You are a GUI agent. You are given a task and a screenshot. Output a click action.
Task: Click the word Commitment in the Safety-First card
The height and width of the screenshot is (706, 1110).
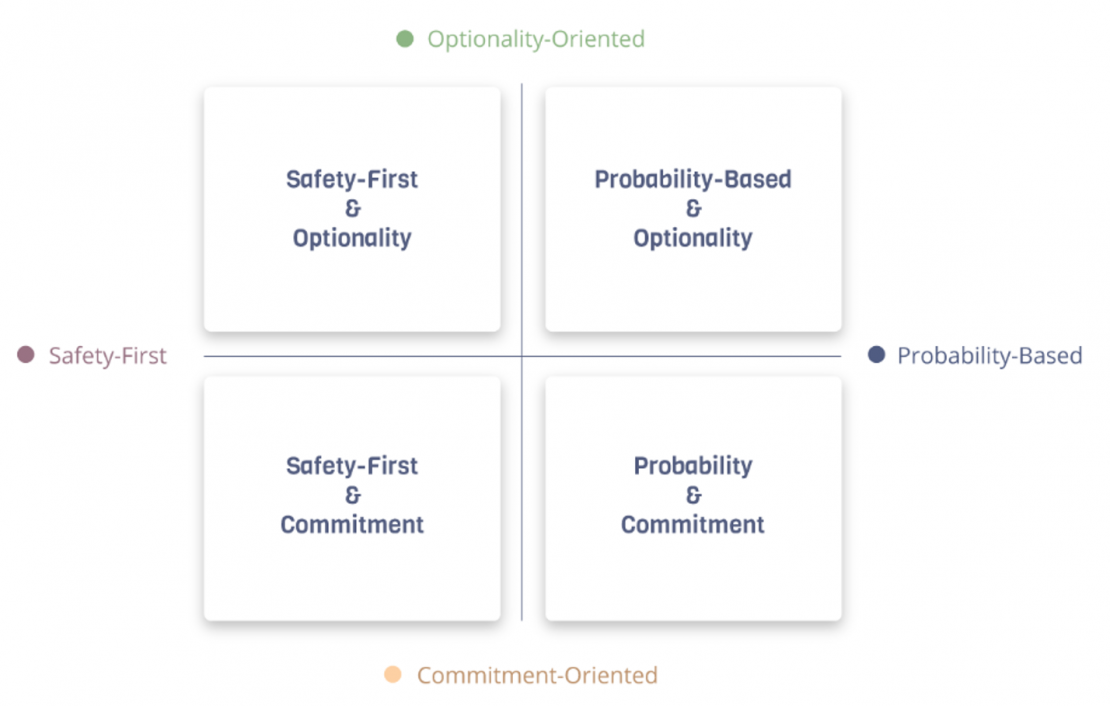352,524
